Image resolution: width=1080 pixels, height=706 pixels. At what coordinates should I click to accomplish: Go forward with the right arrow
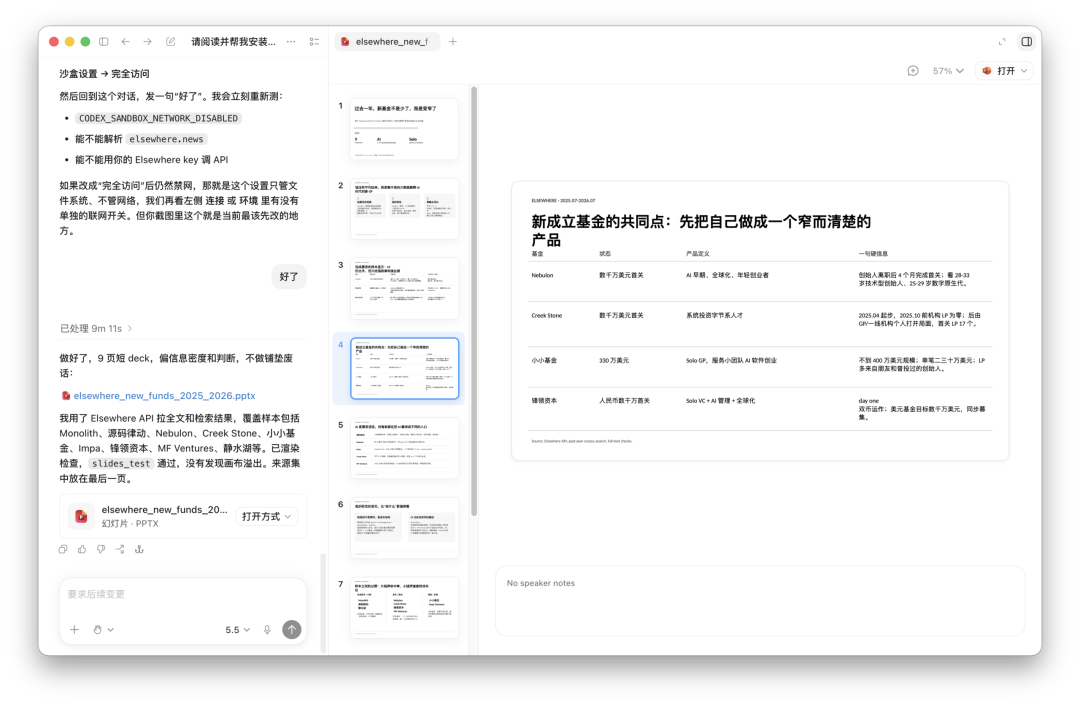[x=147, y=42]
